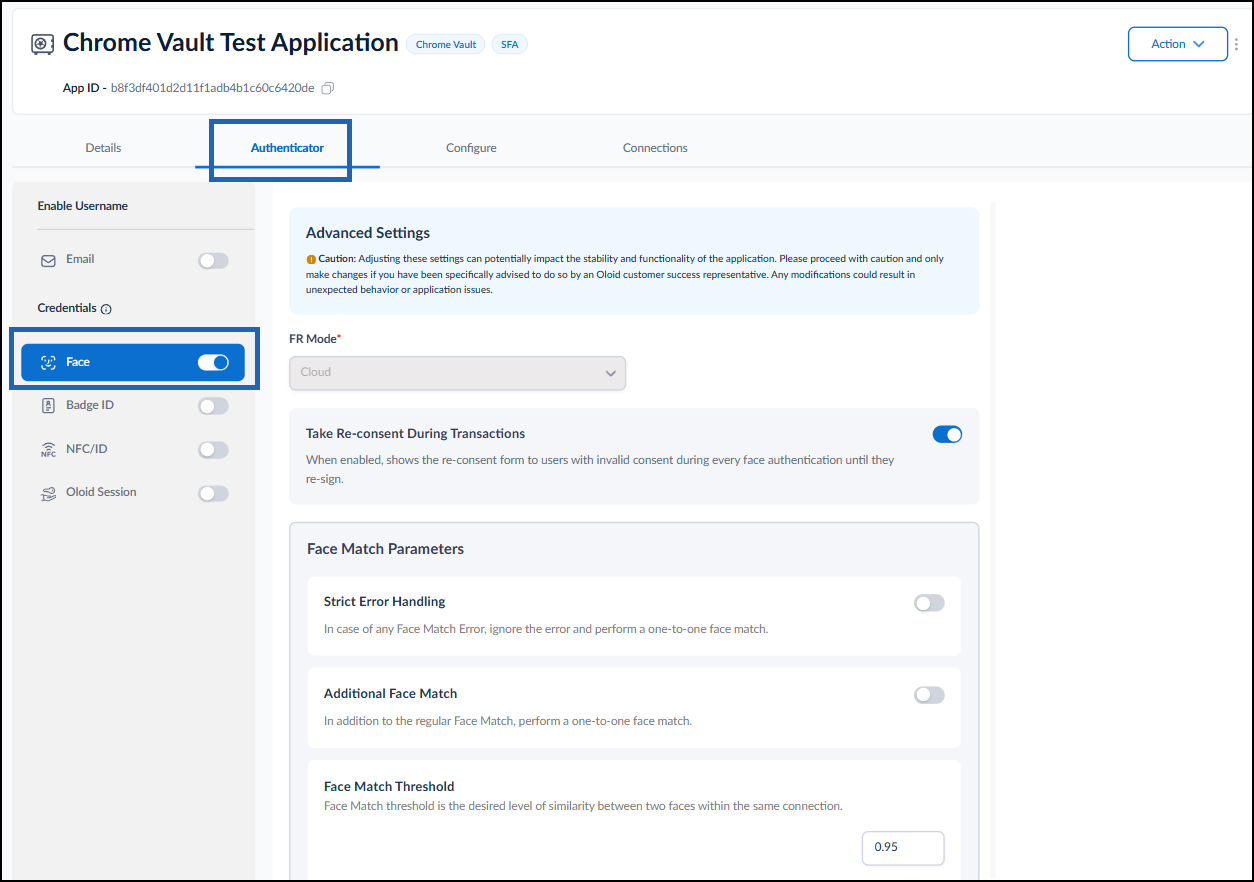Click the Face Match Threshold label
The width and height of the screenshot is (1254, 882).
click(389, 787)
